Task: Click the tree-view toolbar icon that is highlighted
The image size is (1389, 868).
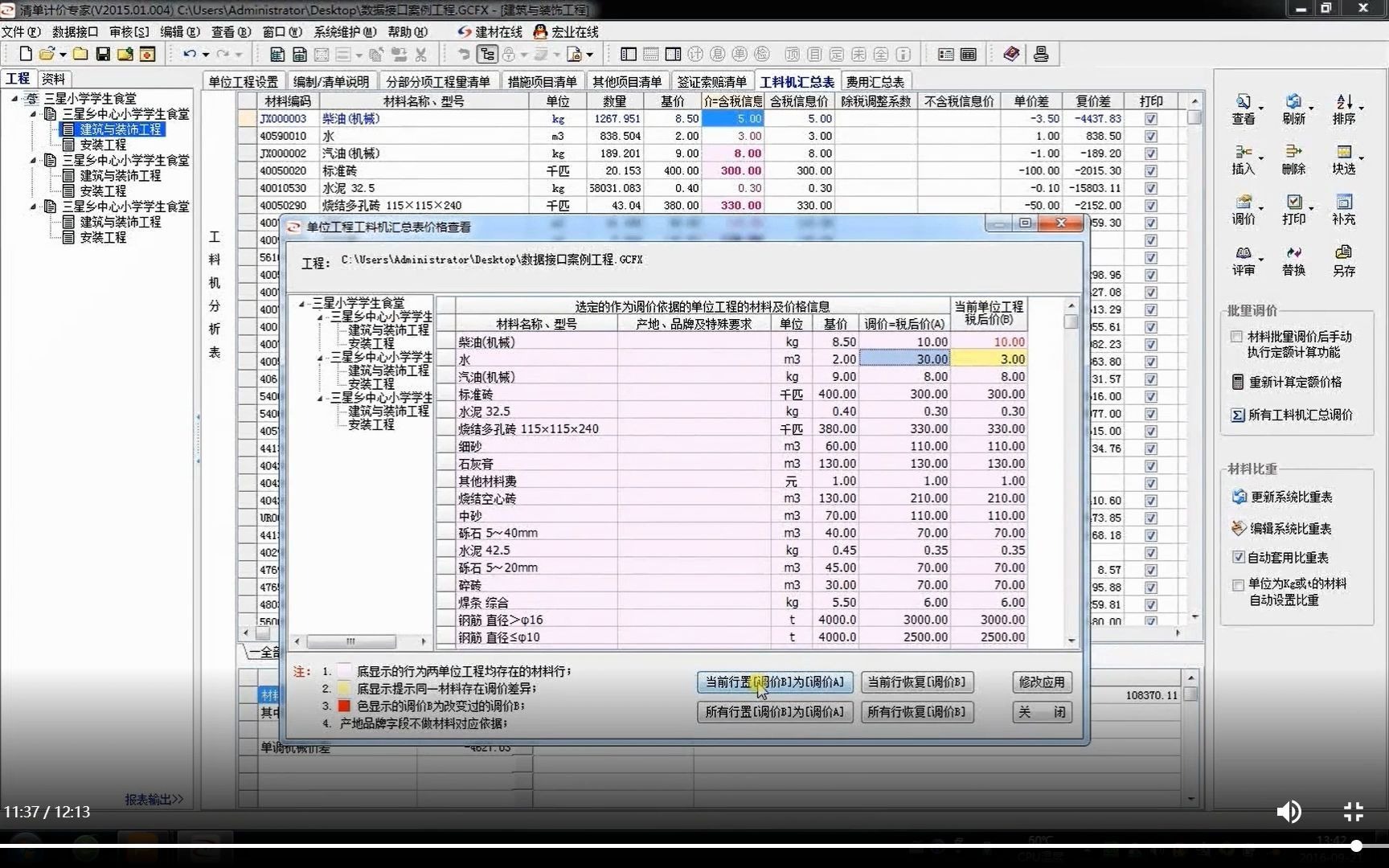Action: (x=487, y=54)
